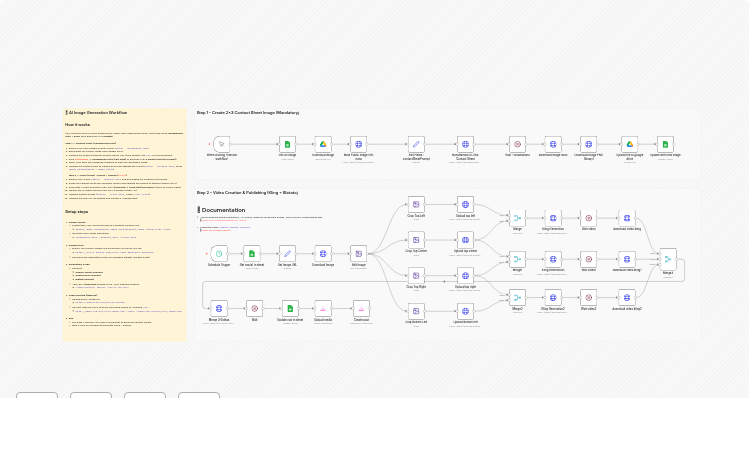Select the 'When clicking Execute workflow' trigger node
Image resolution: width=749 pixels, height=450 pixels.
click(221, 144)
